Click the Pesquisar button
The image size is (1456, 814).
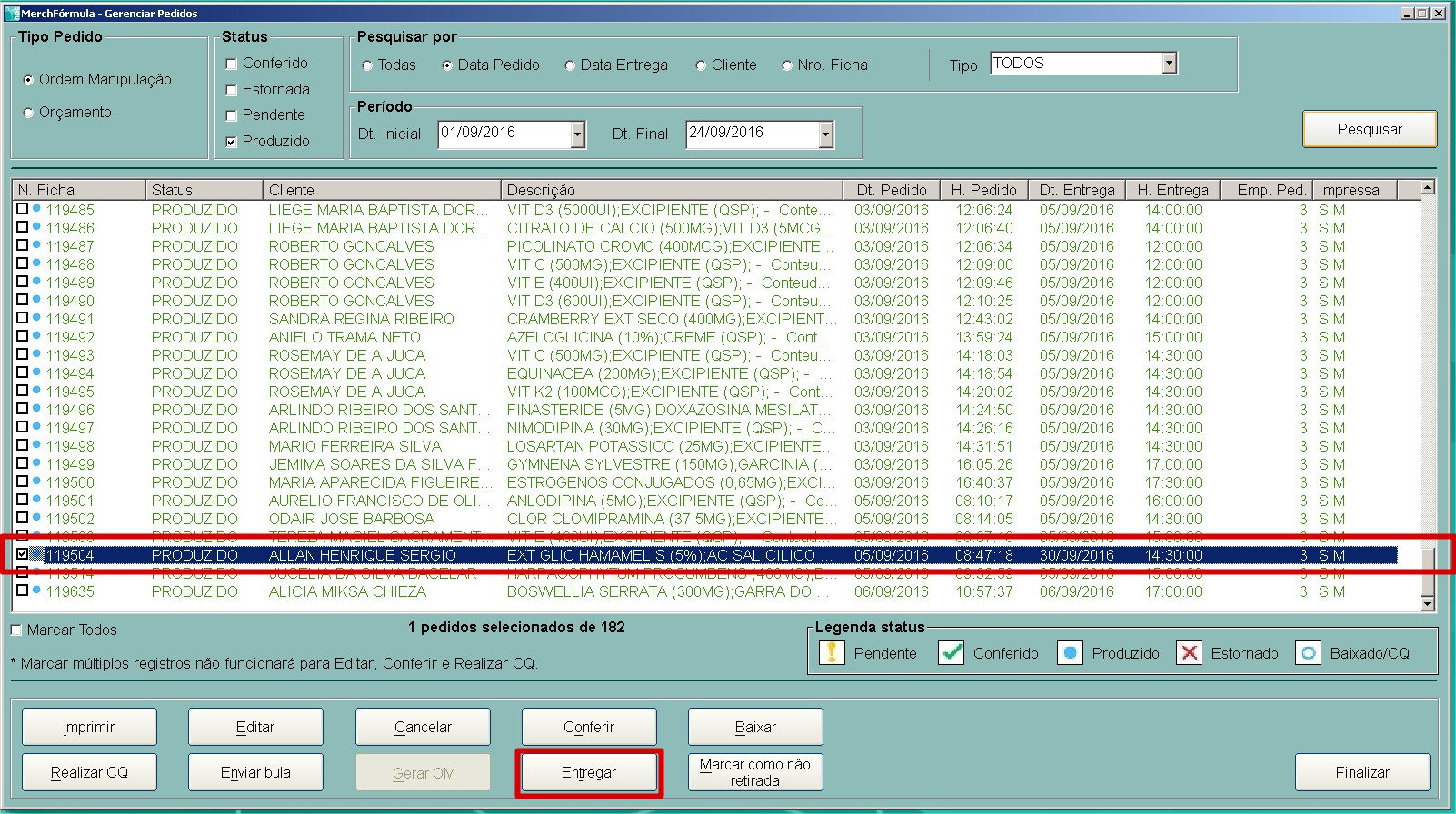tap(1369, 129)
